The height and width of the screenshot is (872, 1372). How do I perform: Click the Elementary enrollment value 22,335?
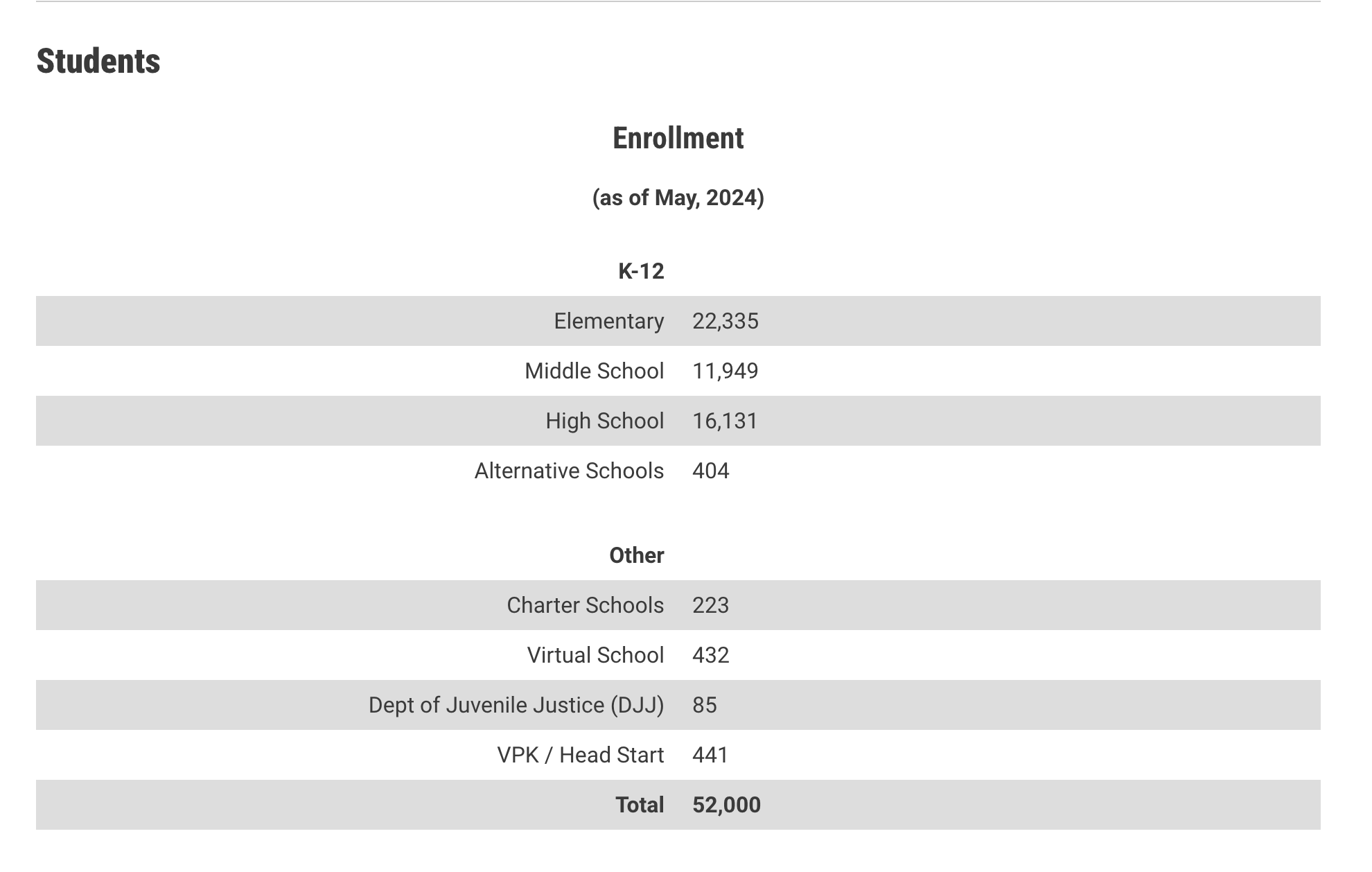click(725, 321)
